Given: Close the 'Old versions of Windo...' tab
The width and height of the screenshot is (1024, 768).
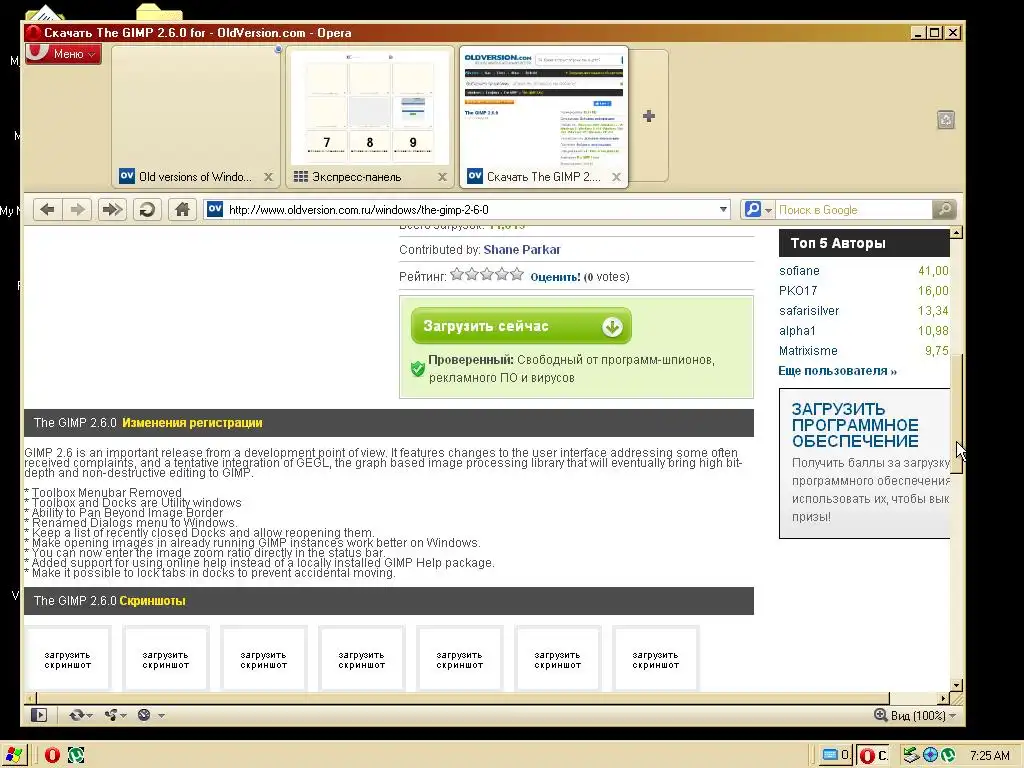Looking at the screenshot, I should pos(268,177).
